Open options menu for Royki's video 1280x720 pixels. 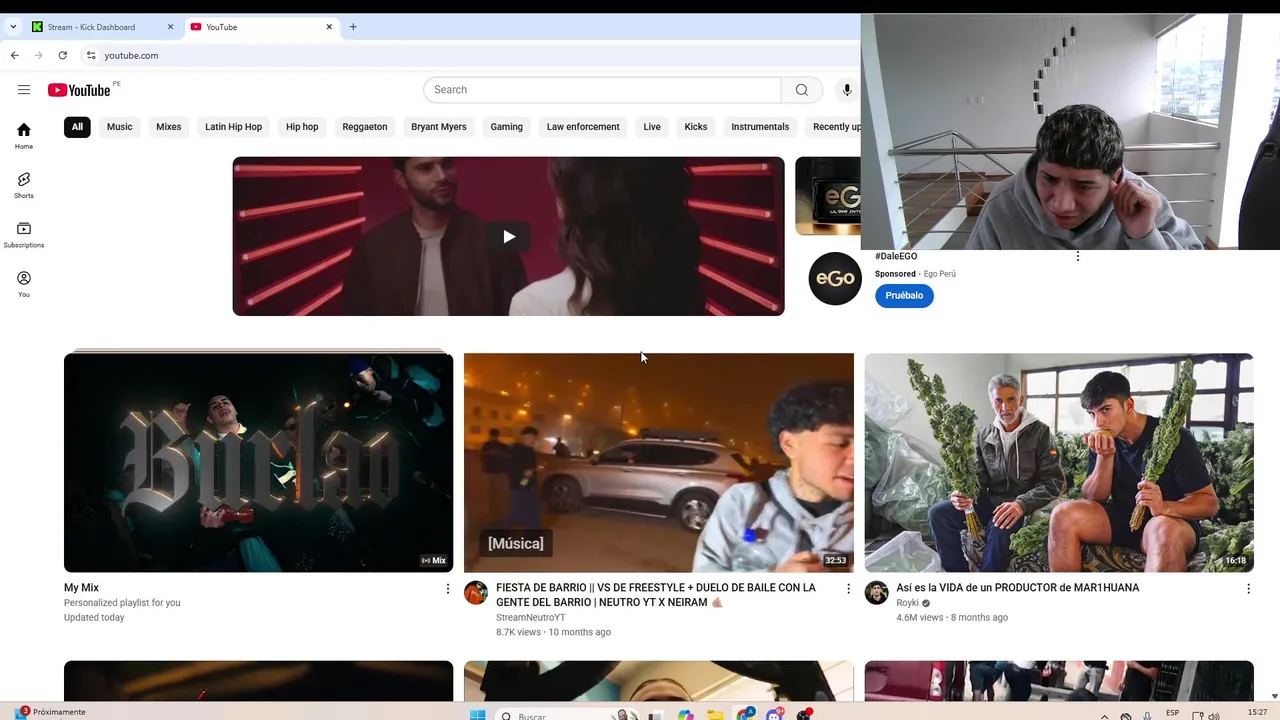(x=1248, y=589)
